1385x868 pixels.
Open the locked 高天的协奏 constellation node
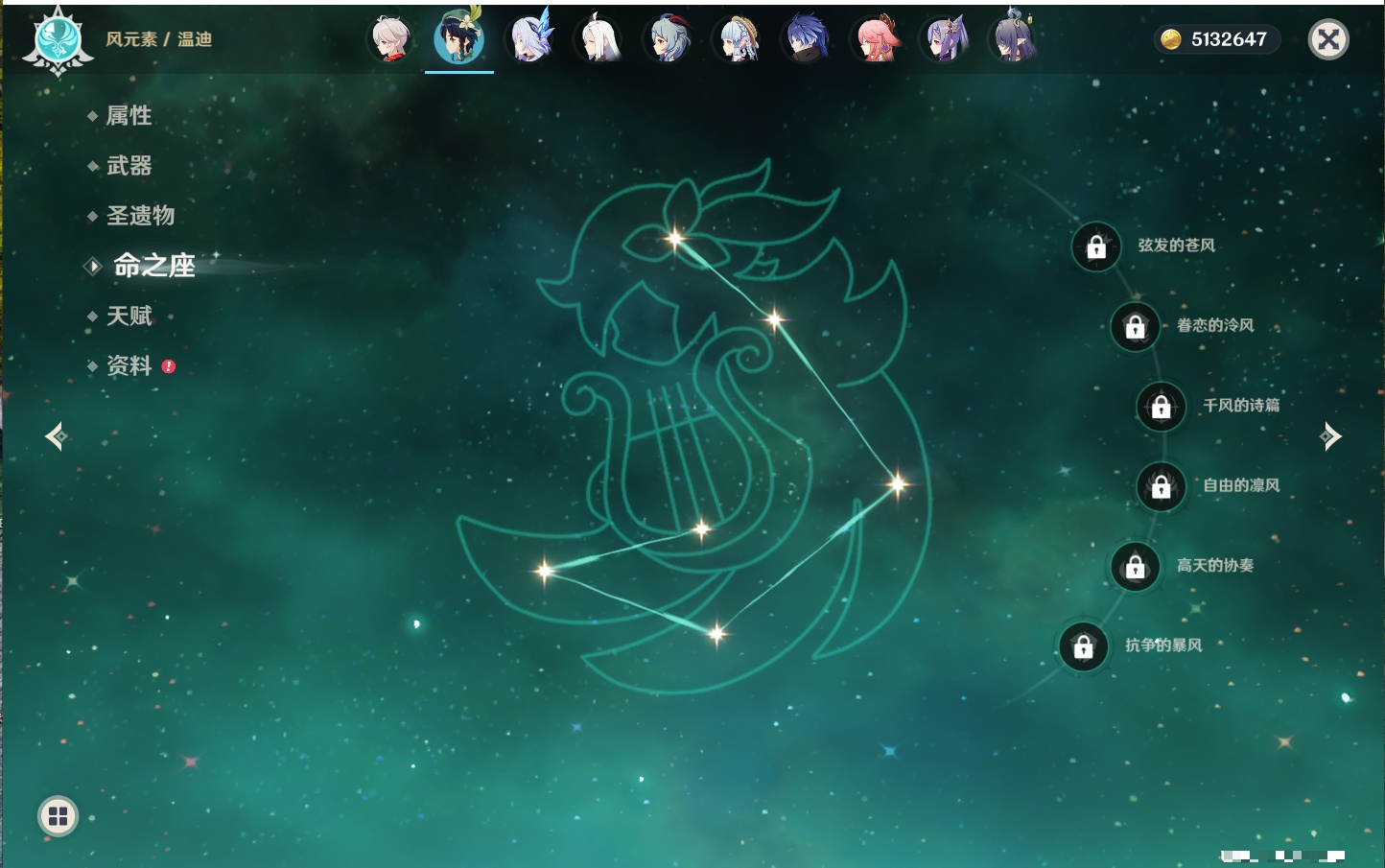coord(1135,567)
